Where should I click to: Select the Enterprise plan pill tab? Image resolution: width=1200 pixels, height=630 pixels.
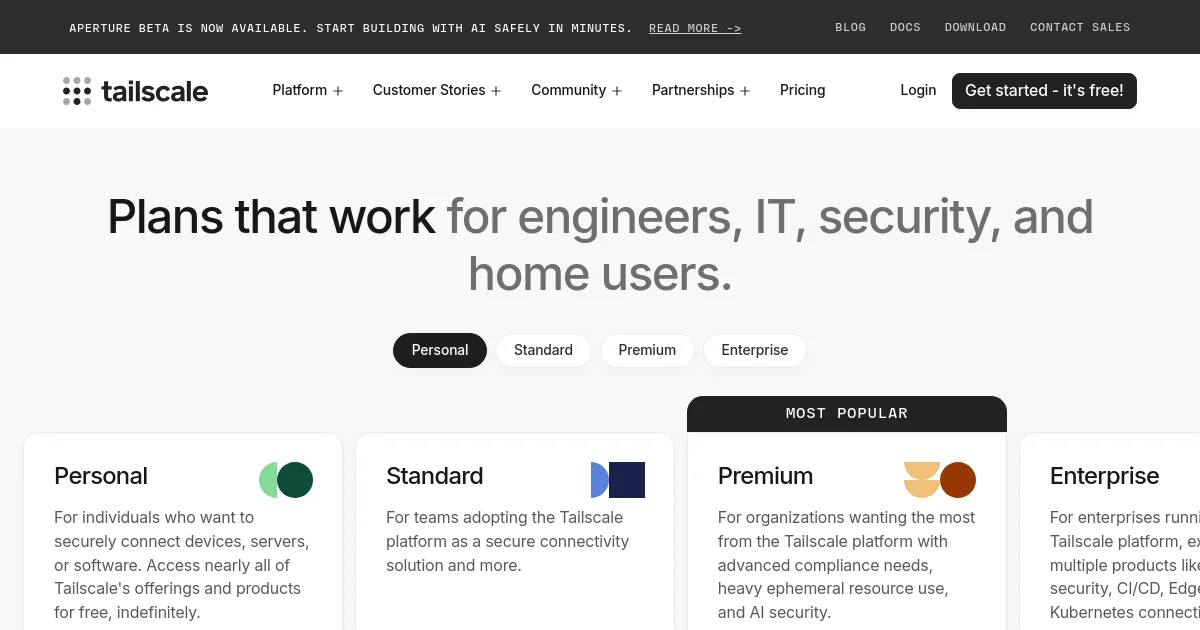[x=755, y=350]
